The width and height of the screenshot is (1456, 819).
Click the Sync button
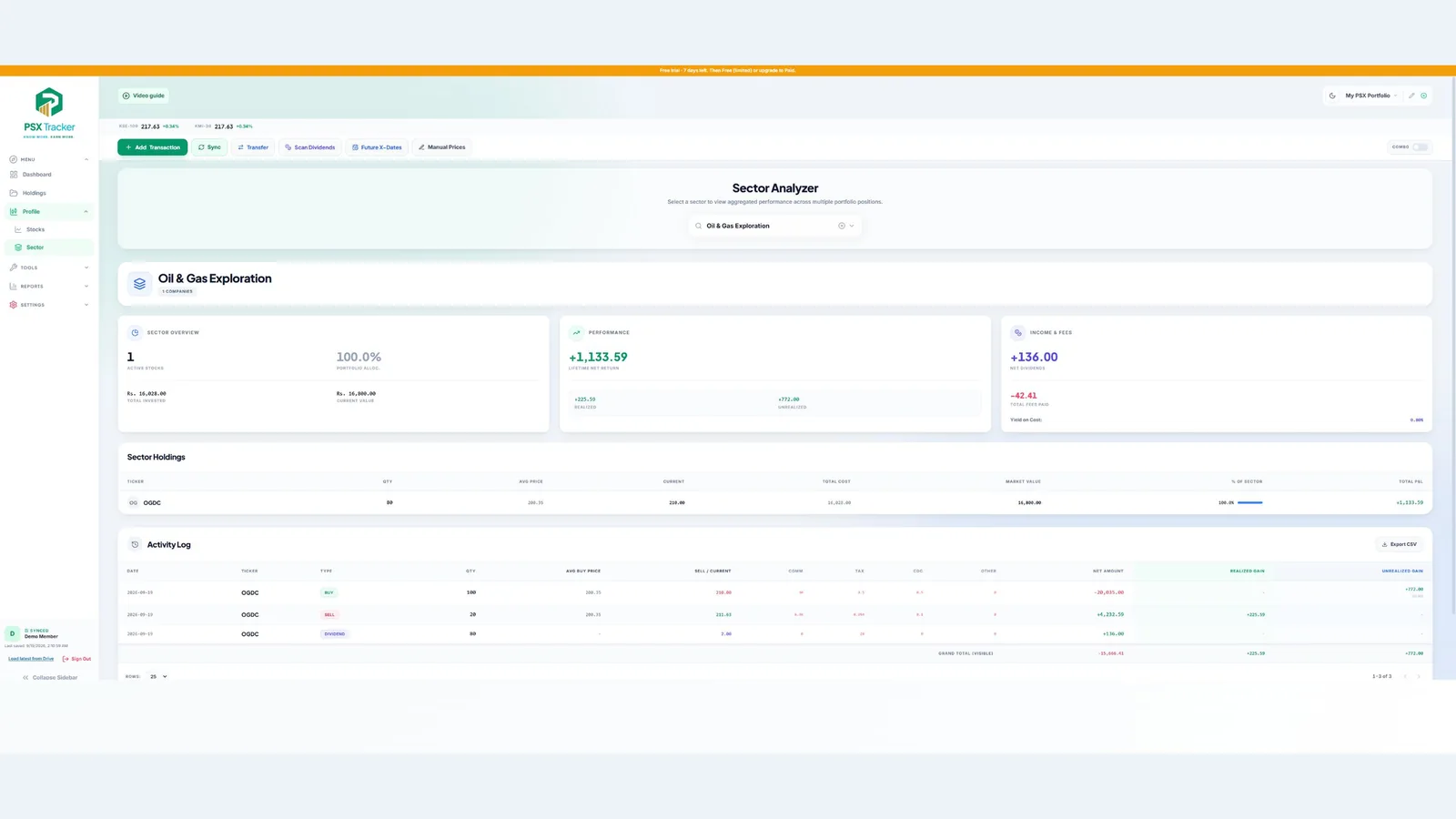209,147
